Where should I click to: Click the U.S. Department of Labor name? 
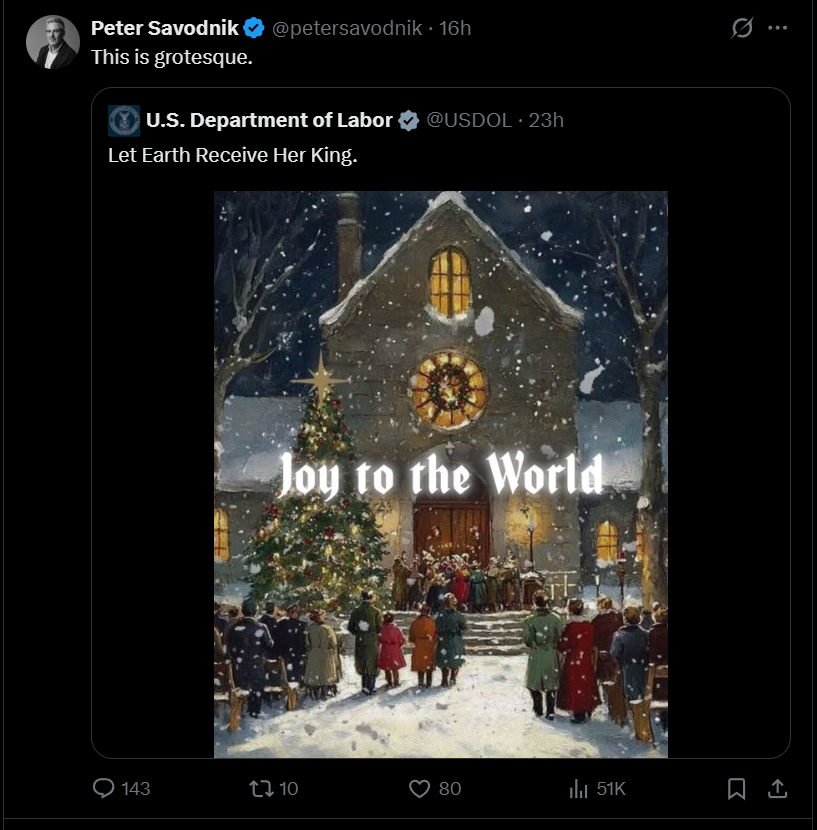(269, 121)
